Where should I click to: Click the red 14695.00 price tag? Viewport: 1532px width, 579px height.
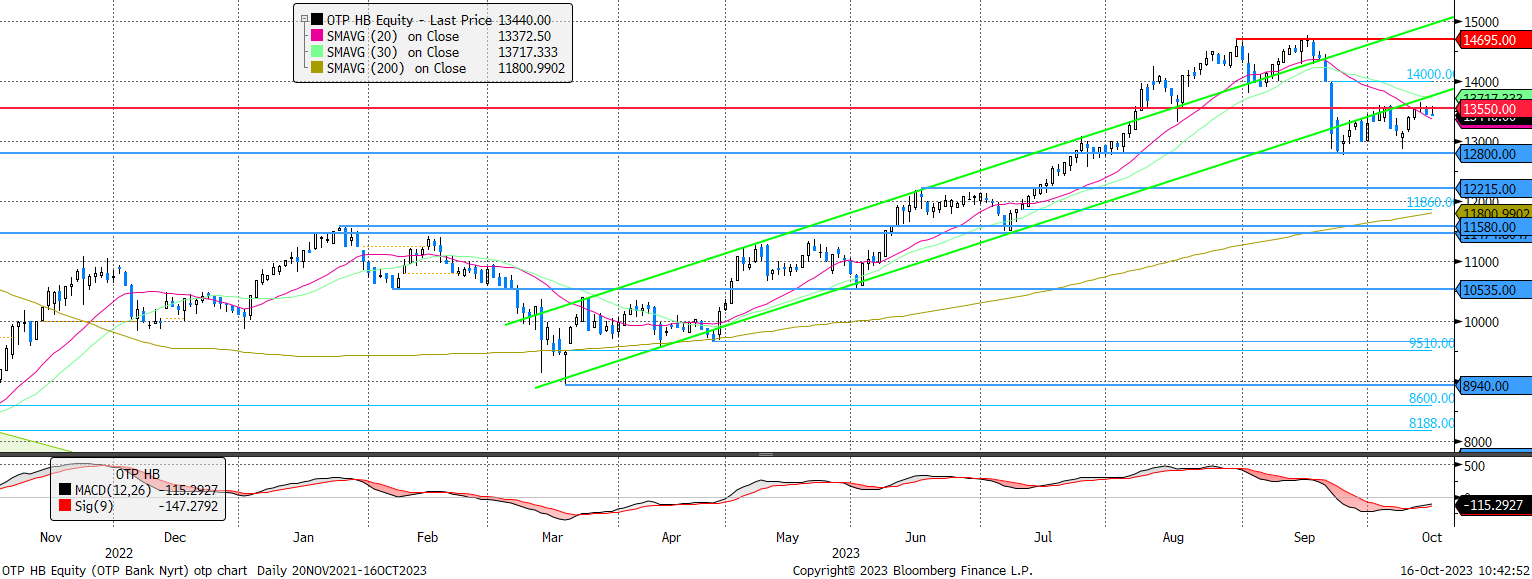point(1496,39)
